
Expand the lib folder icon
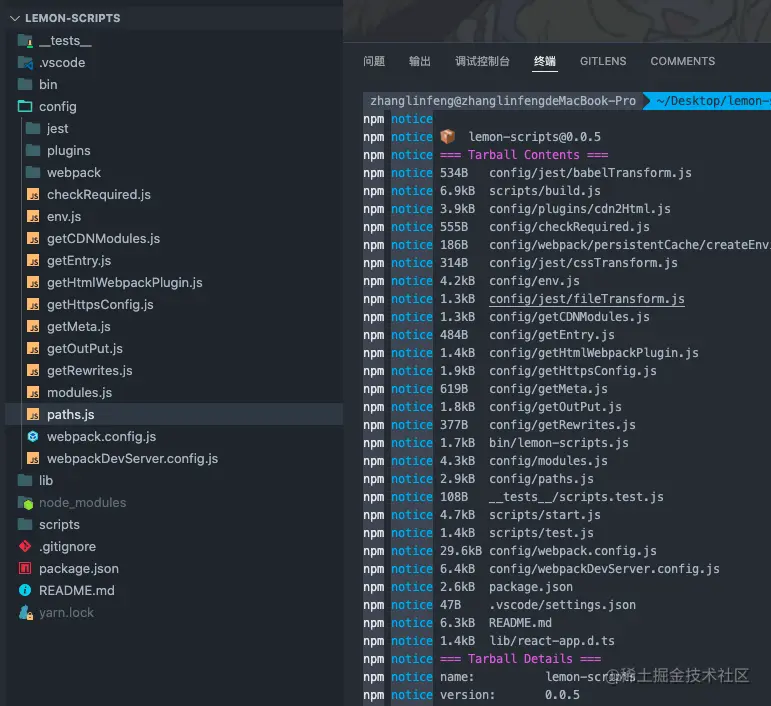25,480
